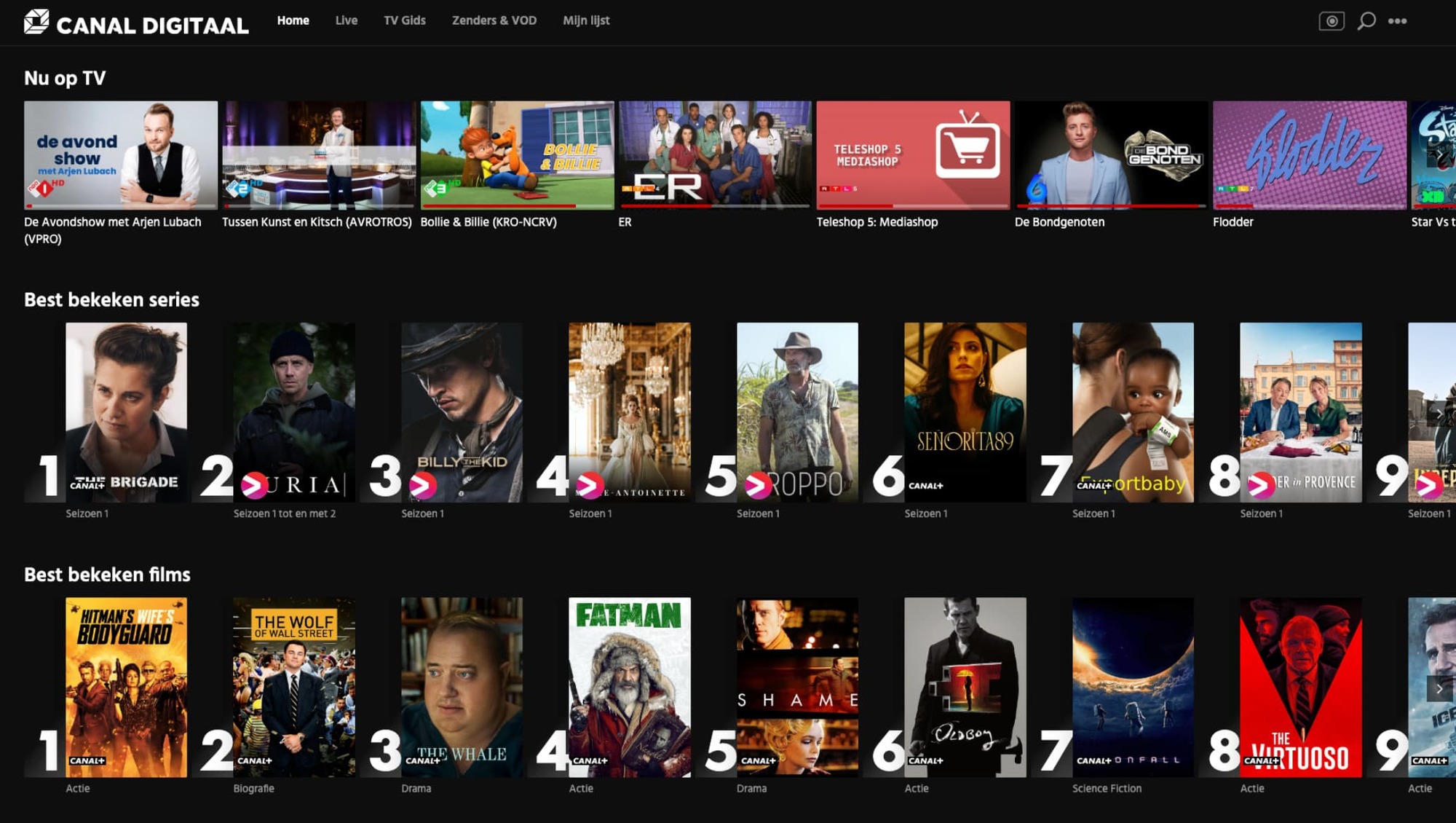1456x823 pixels.
Task: Open Teleshop 5: Mediashop title link
Action: [x=877, y=222]
